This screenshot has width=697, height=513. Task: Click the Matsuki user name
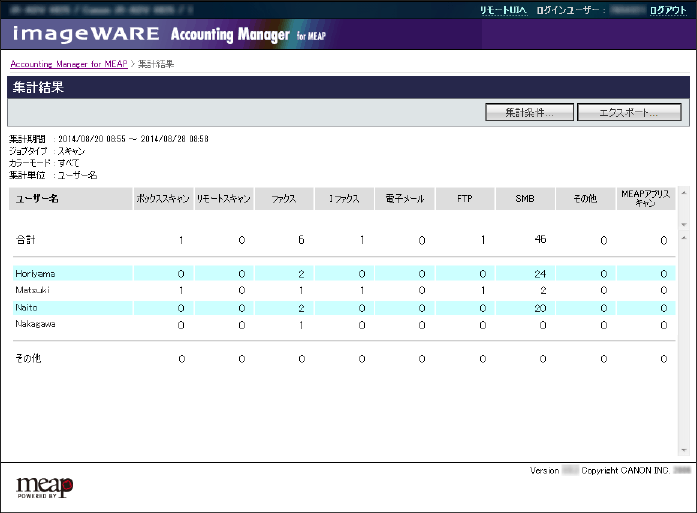pyautogui.click(x=31, y=290)
